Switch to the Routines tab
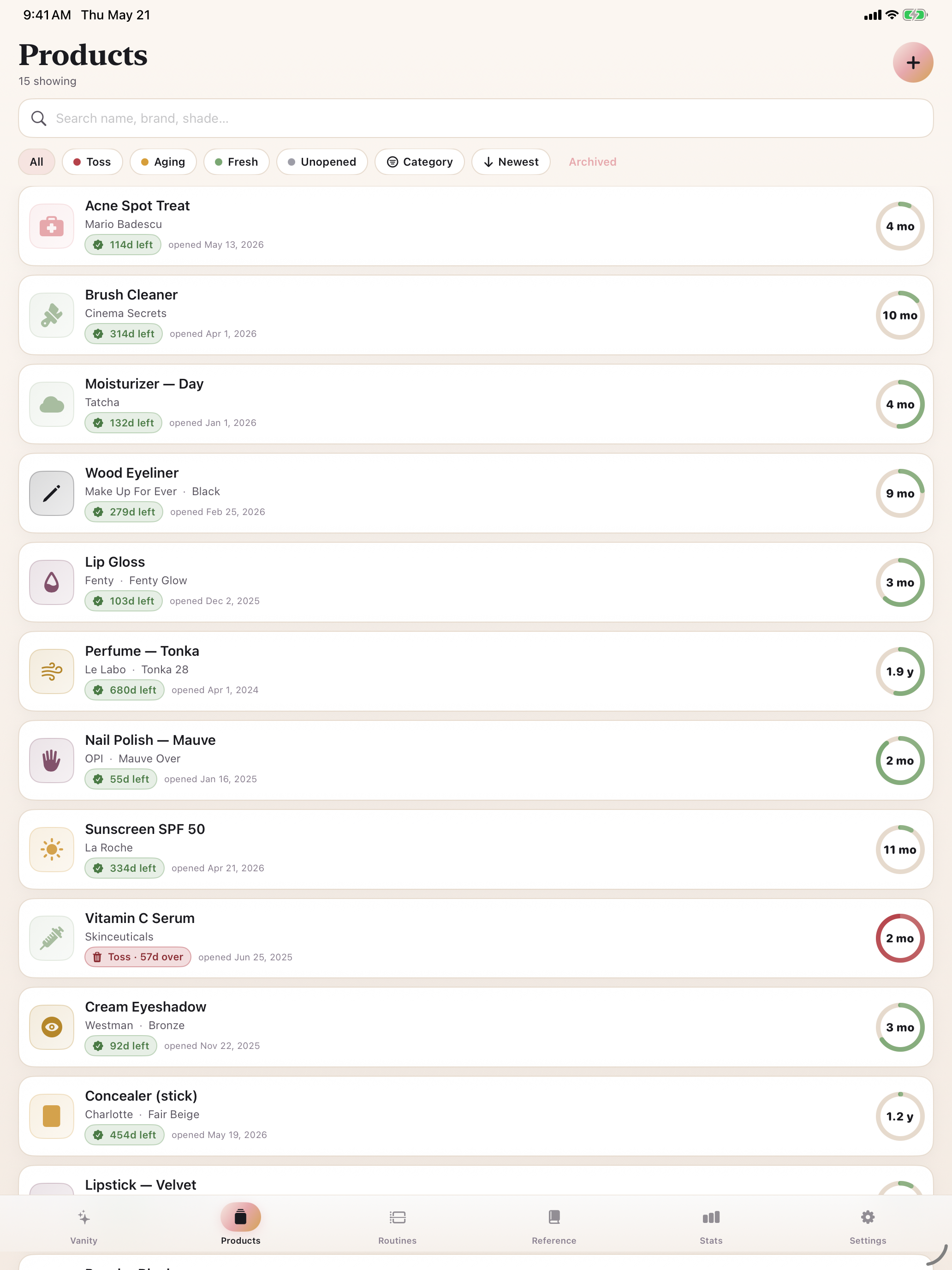The image size is (952, 1270). [397, 1225]
